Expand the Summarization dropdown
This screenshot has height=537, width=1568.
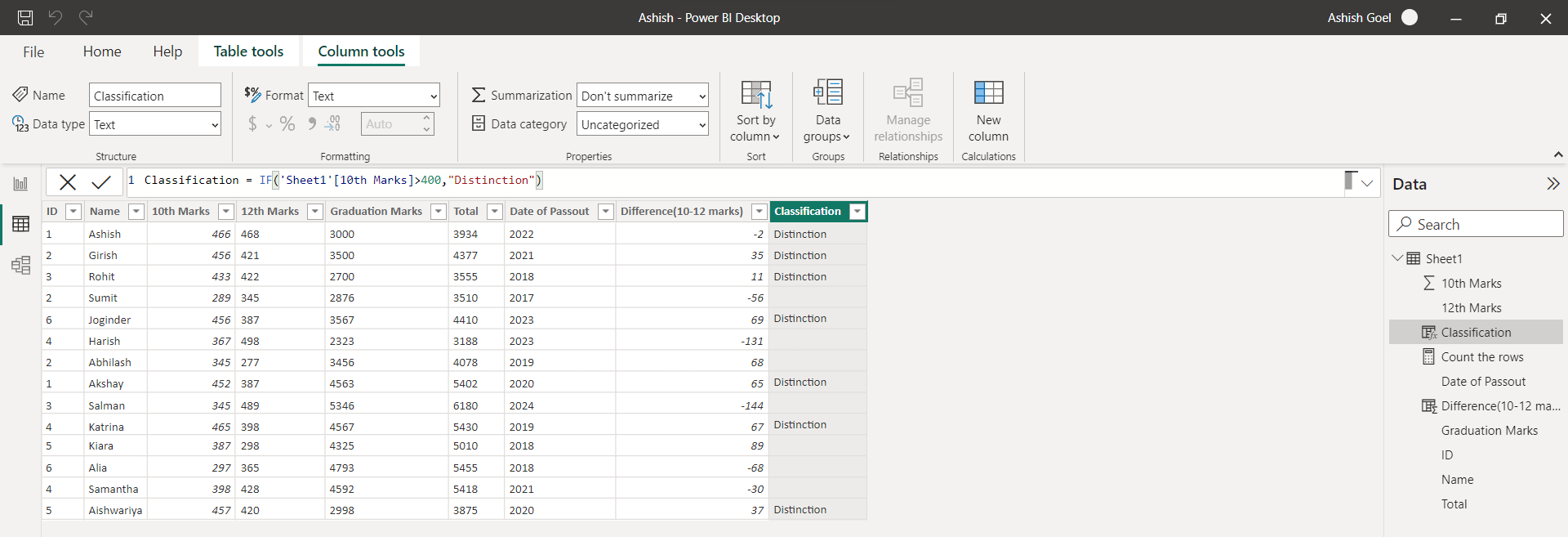(642, 96)
